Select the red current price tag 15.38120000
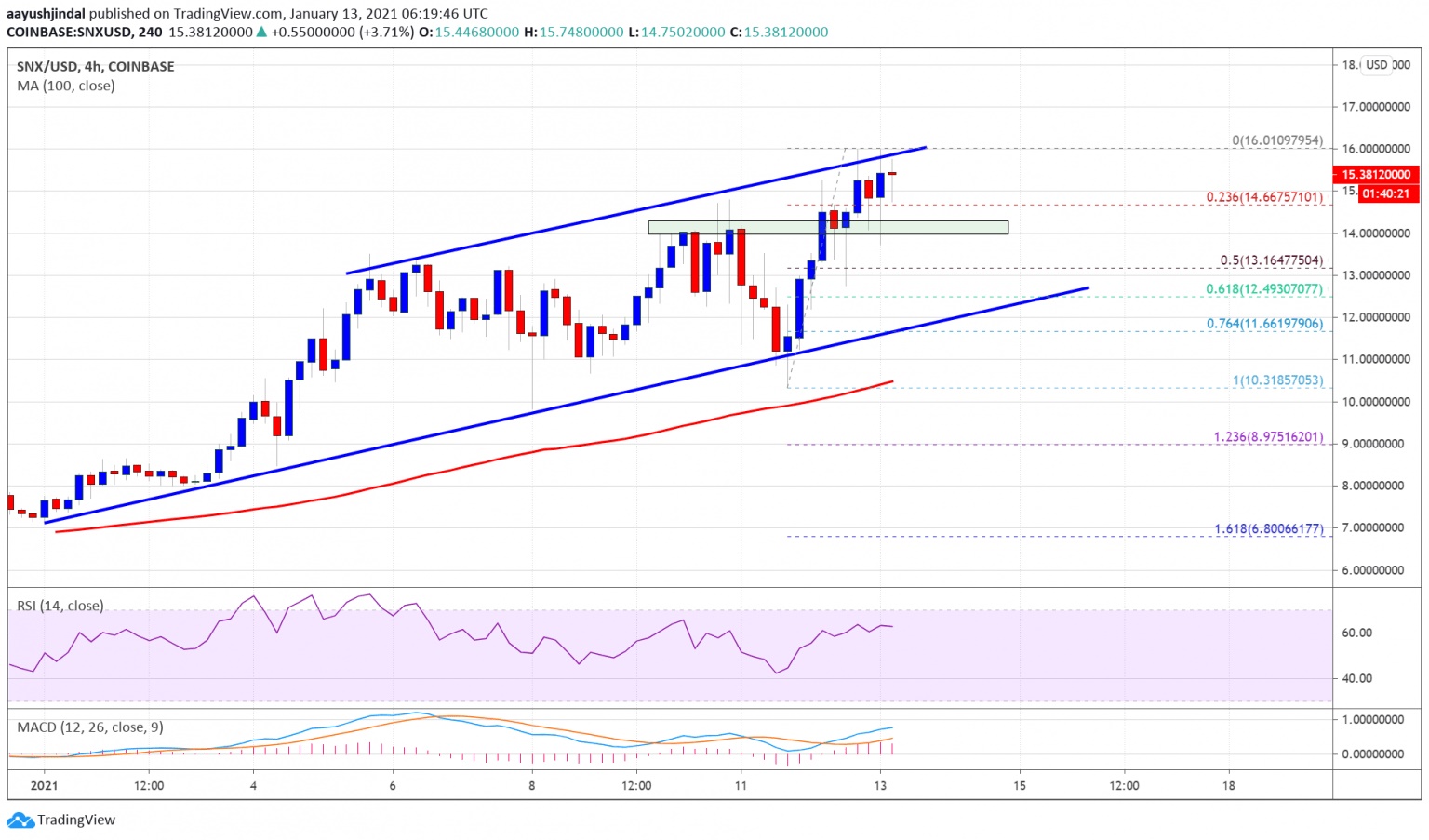The image size is (1429, 840). tap(1376, 174)
